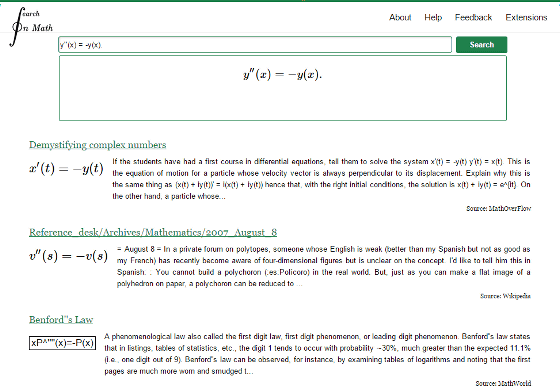The image size is (560, 390).
Task: Click the green Search button
Action: pyautogui.click(x=481, y=45)
